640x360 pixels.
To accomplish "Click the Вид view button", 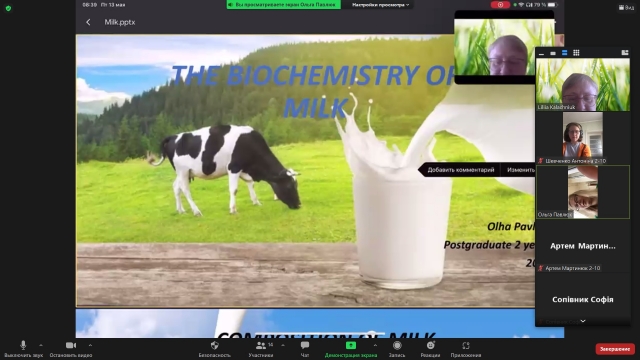I will point(627,7).
